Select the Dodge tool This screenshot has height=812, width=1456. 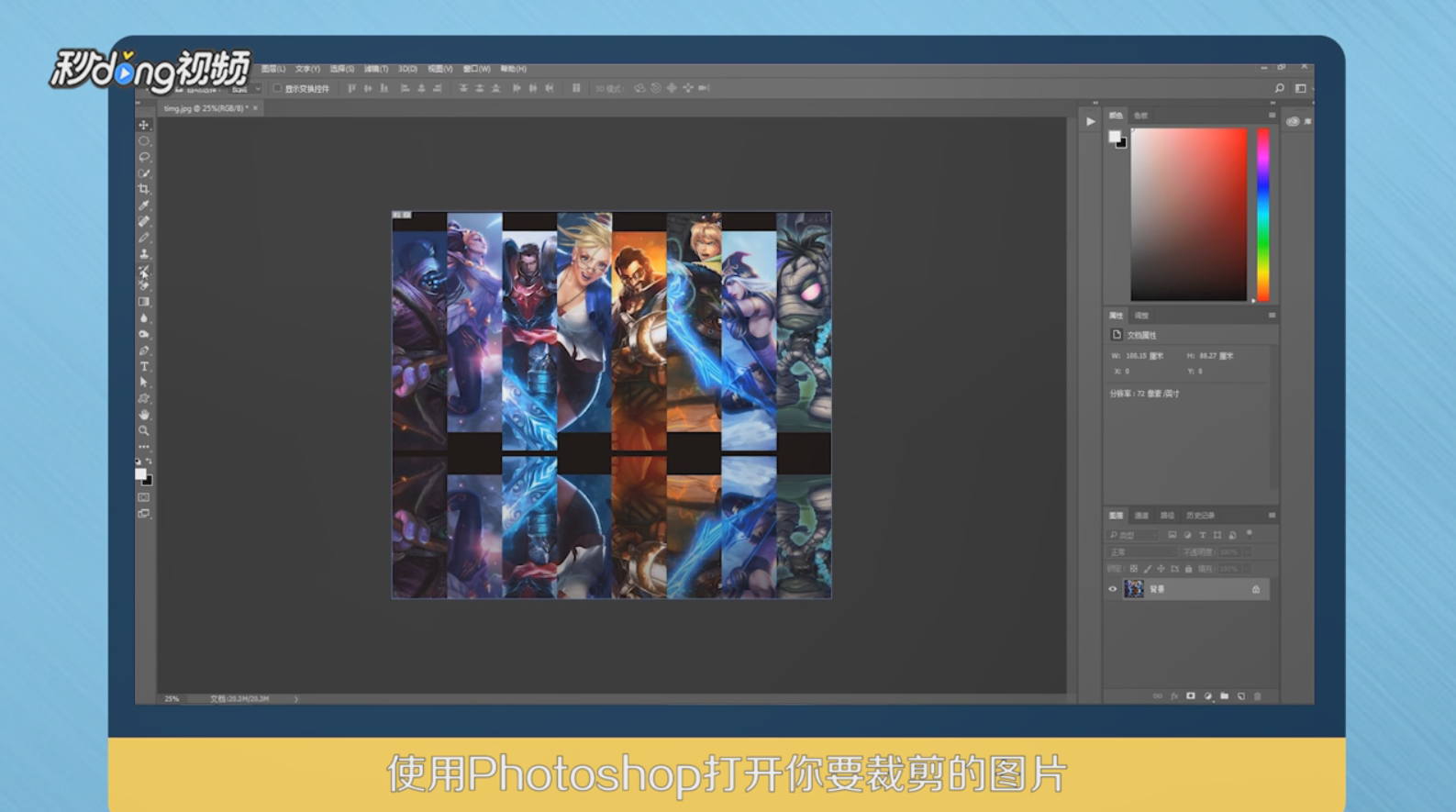pos(144,334)
